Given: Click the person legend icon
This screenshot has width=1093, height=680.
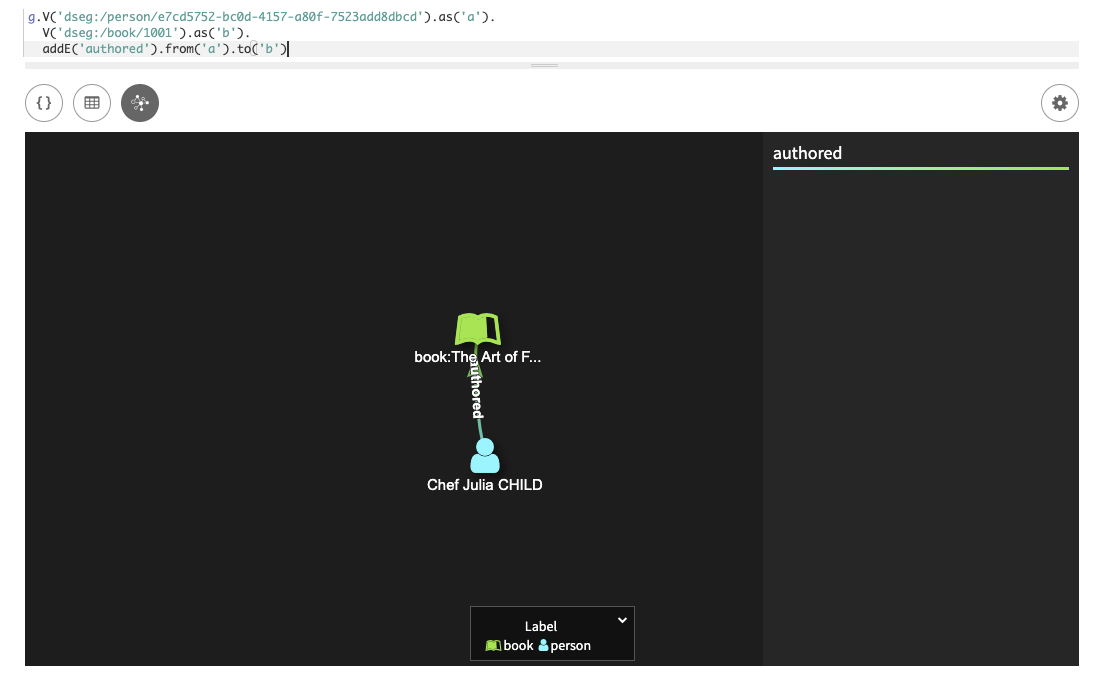Looking at the screenshot, I should [546, 645].
